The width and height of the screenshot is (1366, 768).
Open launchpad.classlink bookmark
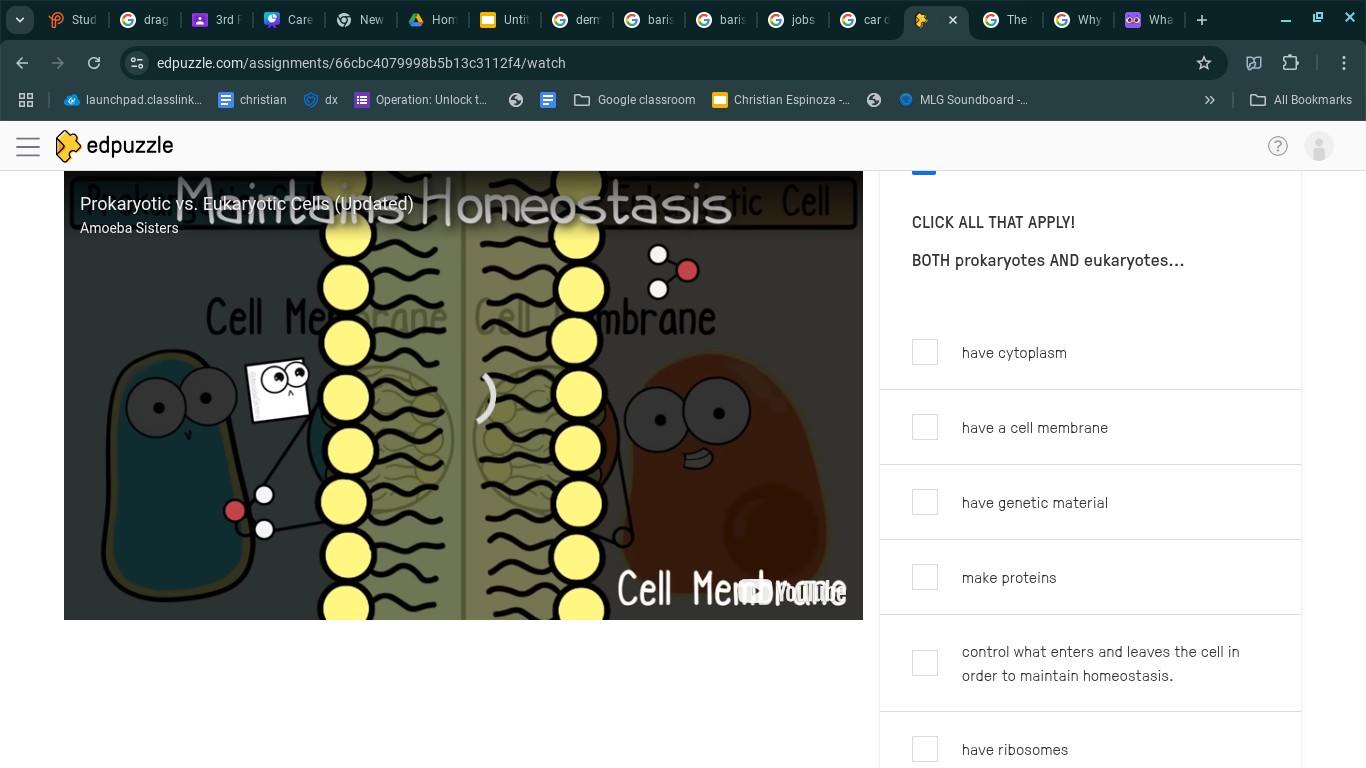point(132,100)
